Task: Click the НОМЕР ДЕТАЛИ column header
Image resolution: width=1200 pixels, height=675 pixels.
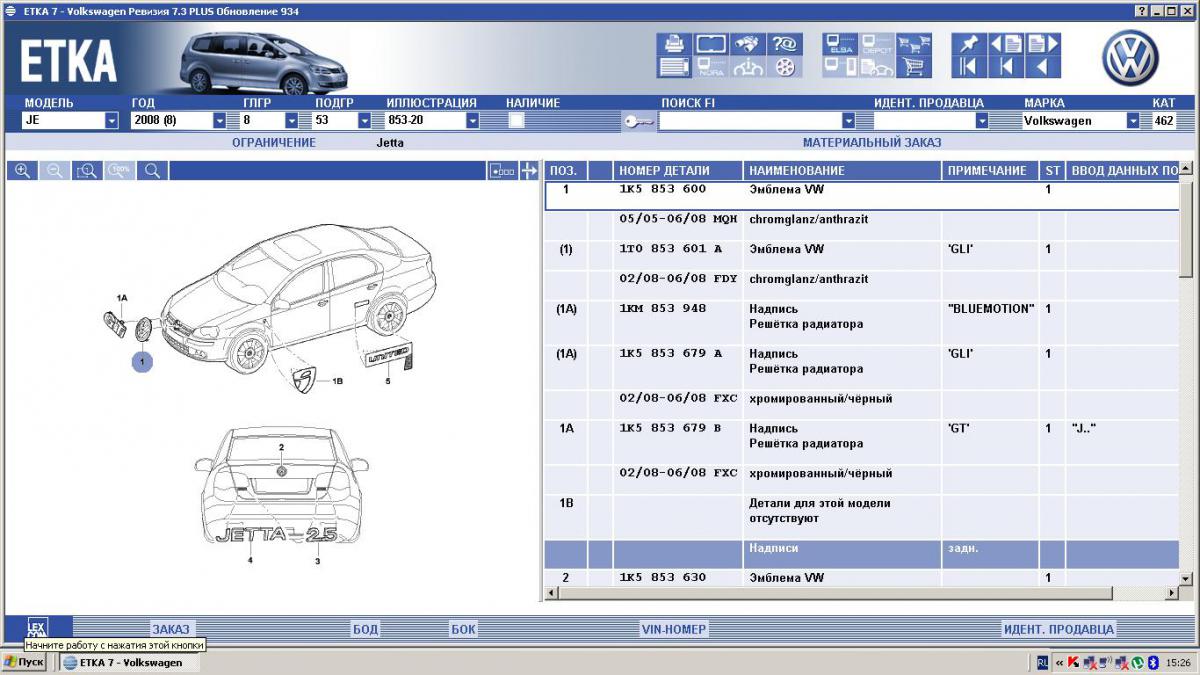Action: pos(678,171)
